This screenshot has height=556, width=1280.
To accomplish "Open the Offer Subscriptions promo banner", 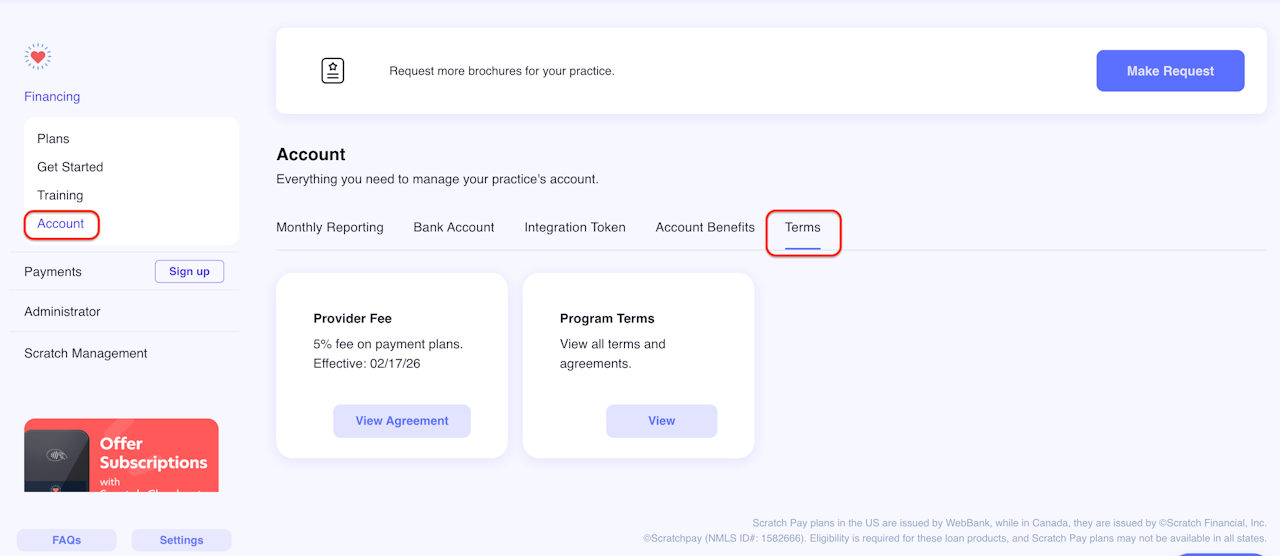I will 121,455.
